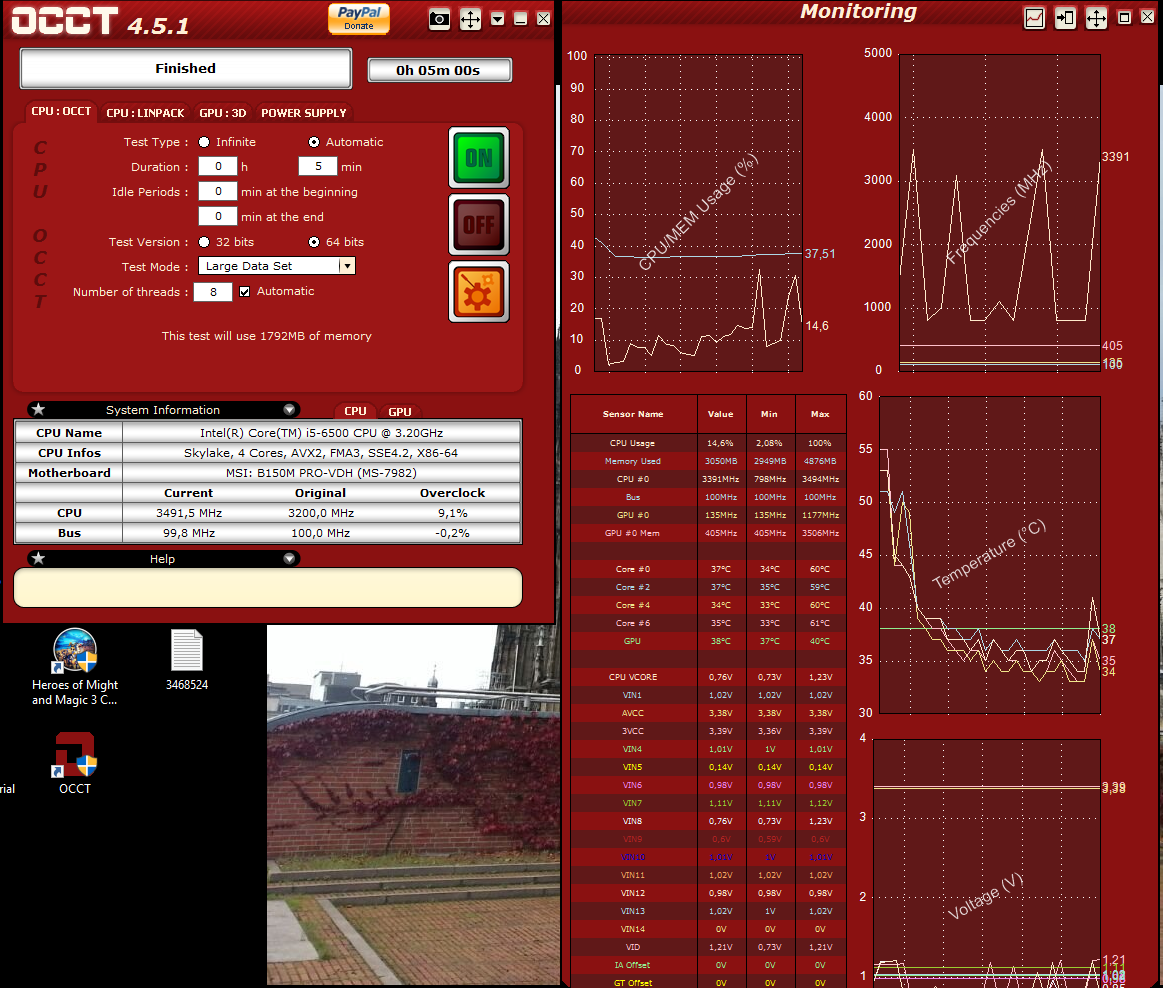Select the Memory Used sensor row
1163x988 pixels.
tap(708, 461)
